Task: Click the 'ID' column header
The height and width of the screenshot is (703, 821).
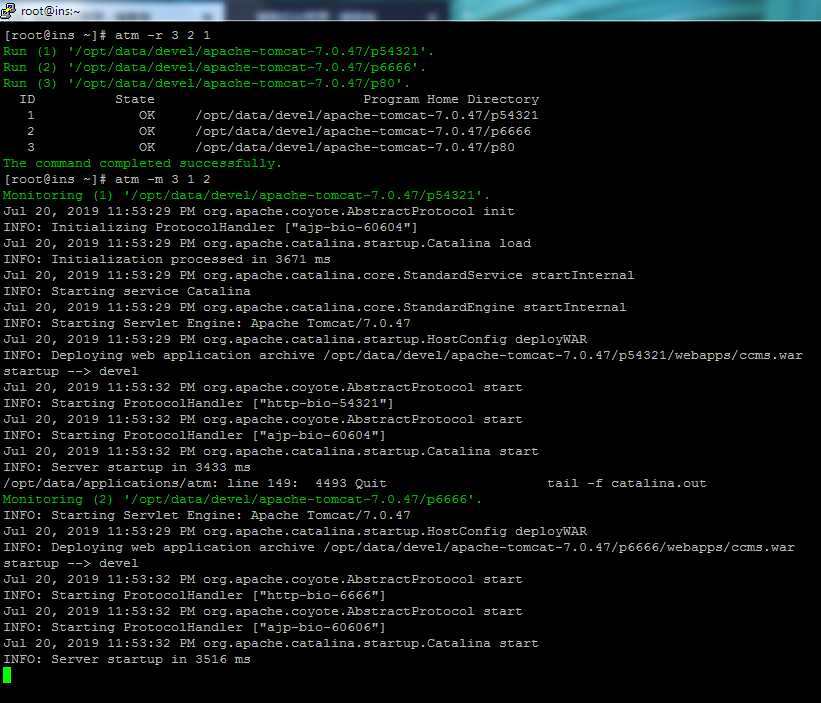Action: click(27, 99)
